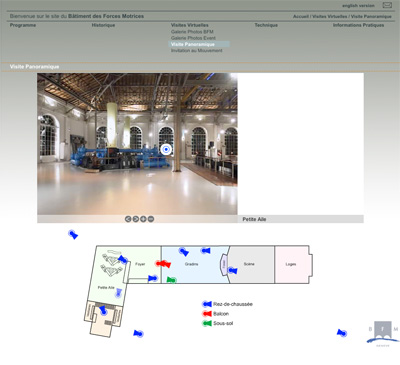Switch to english version
The height and width of the screenshot is (365, 400).
358,6
